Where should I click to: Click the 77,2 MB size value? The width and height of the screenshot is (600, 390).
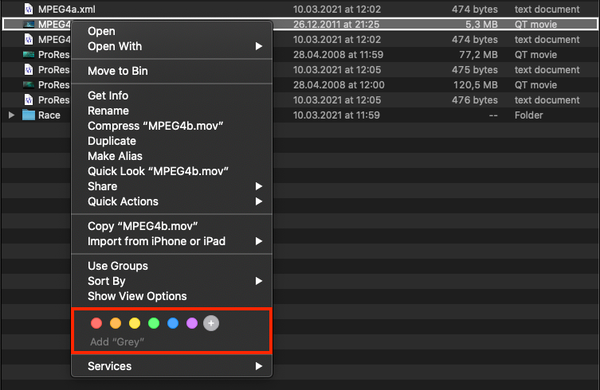click(478, 55)
